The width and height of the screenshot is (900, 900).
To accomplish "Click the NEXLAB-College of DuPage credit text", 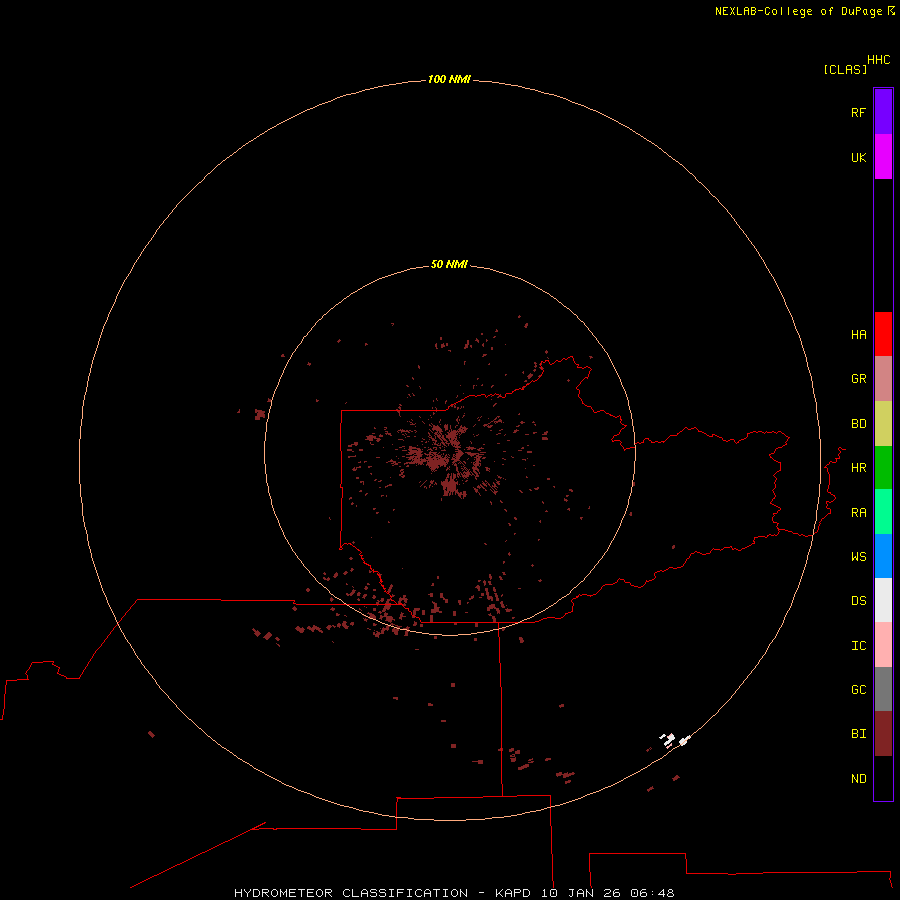I will pos(798,11).
